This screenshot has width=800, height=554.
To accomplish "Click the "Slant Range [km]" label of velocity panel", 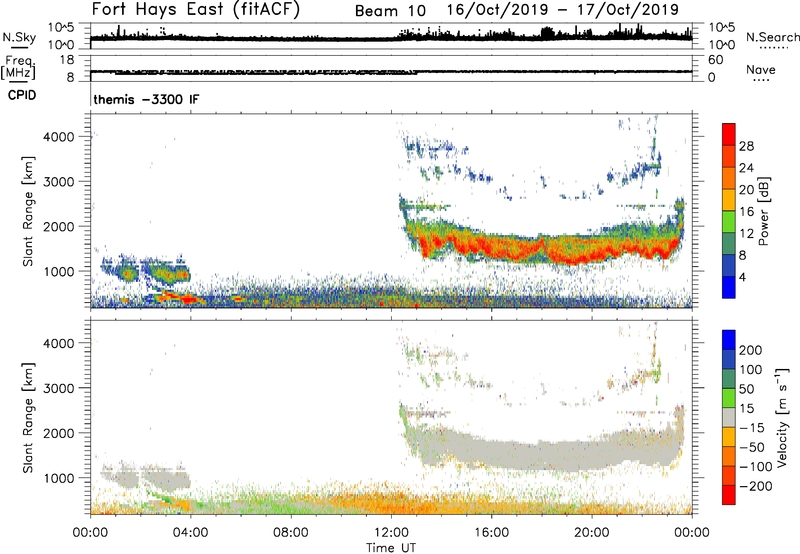I will click(28, 418).
